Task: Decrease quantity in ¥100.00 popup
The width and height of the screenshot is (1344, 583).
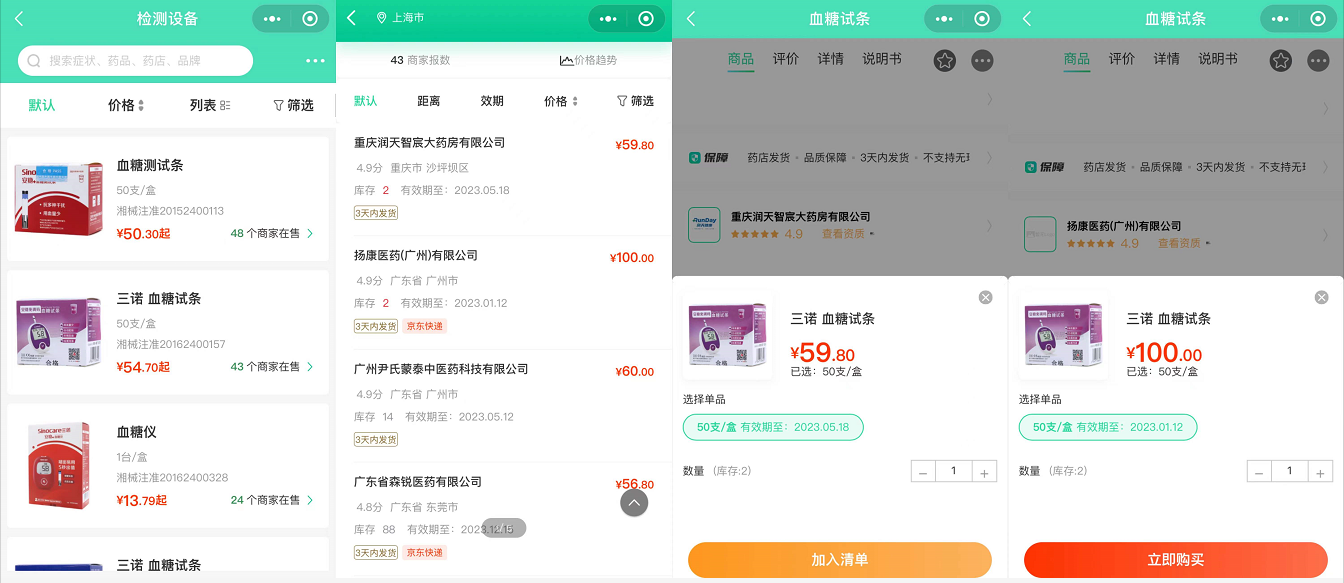Action: [1259, 472]
